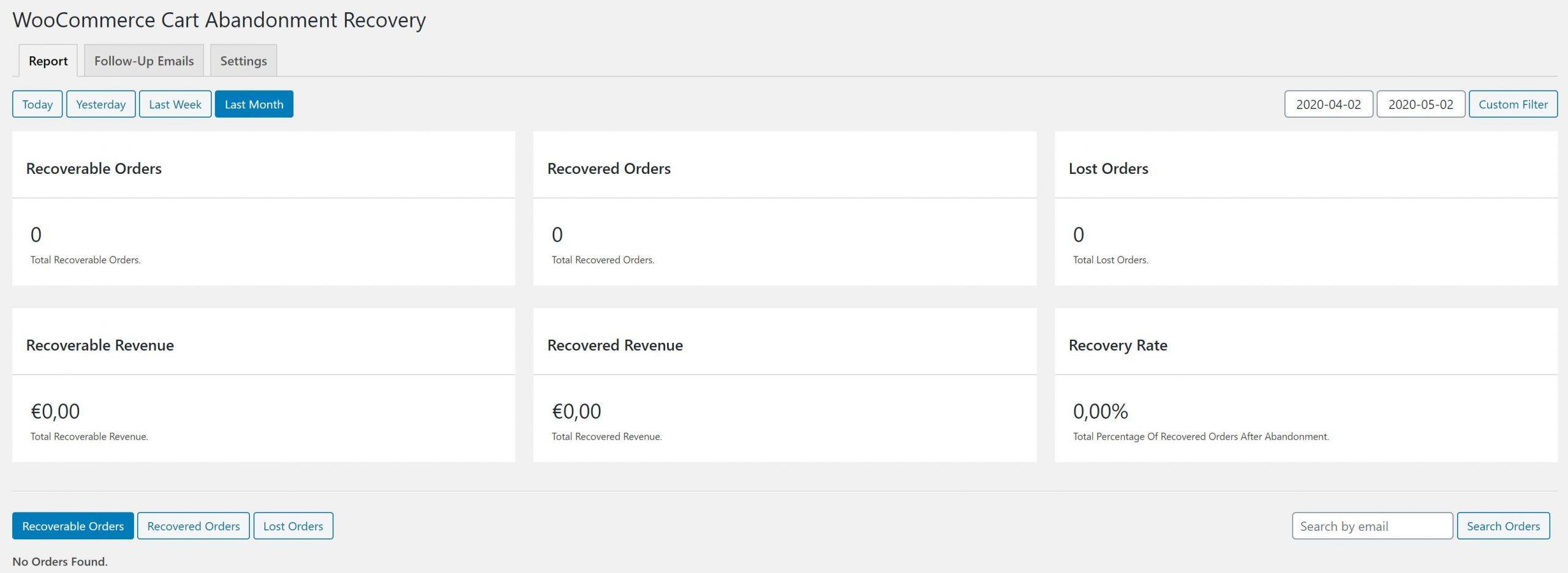Switch to the Follow-Up Emails tab
Screen dimensions: 1568x573
pyautogui.click(x=144, y=61)
